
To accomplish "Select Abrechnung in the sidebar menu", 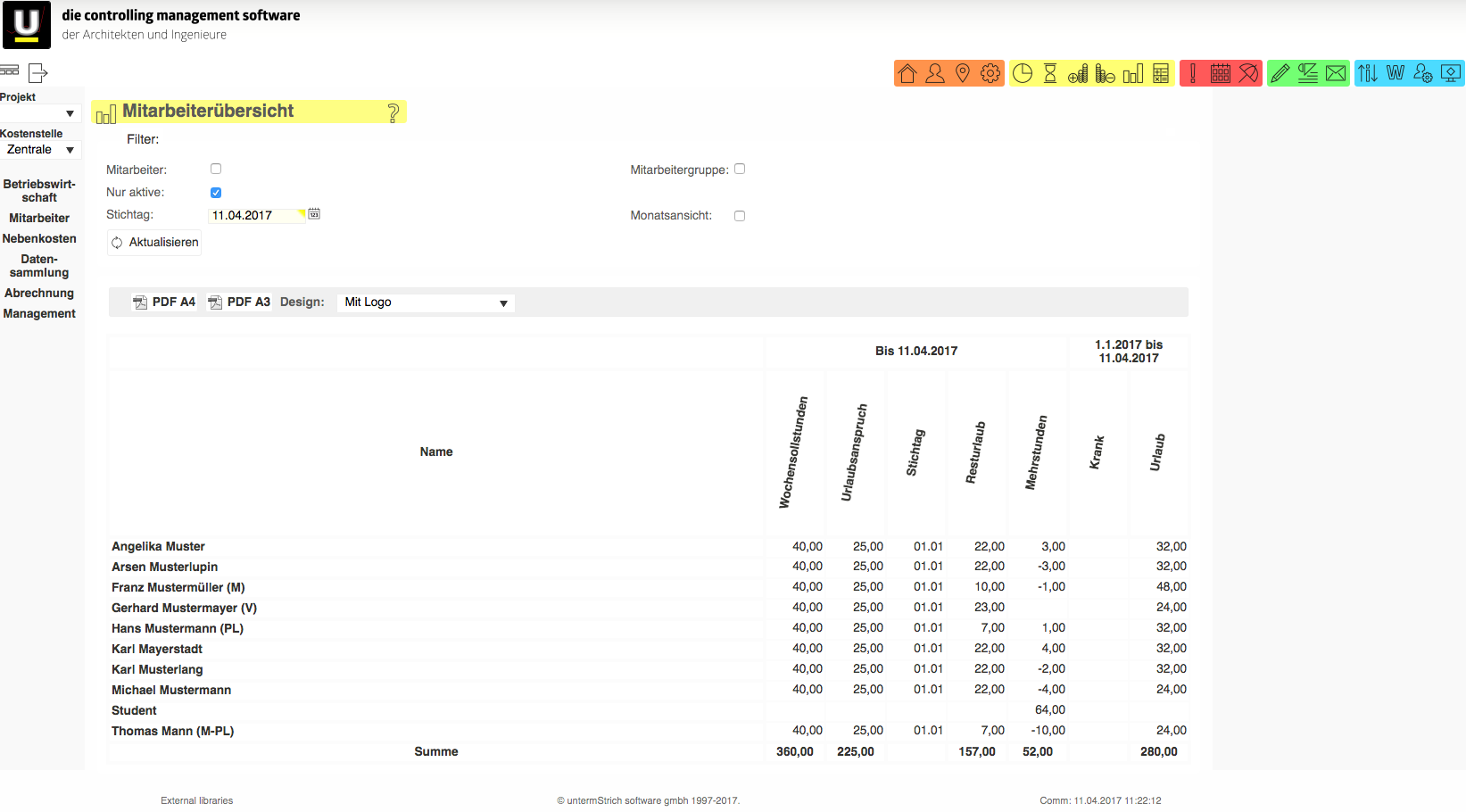I will click(x=39, y=293).
